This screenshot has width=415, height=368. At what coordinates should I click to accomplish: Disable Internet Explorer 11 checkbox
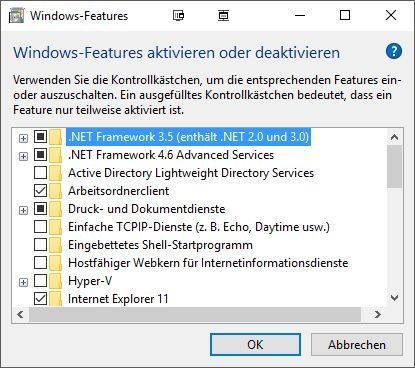[x=40, y=299]
